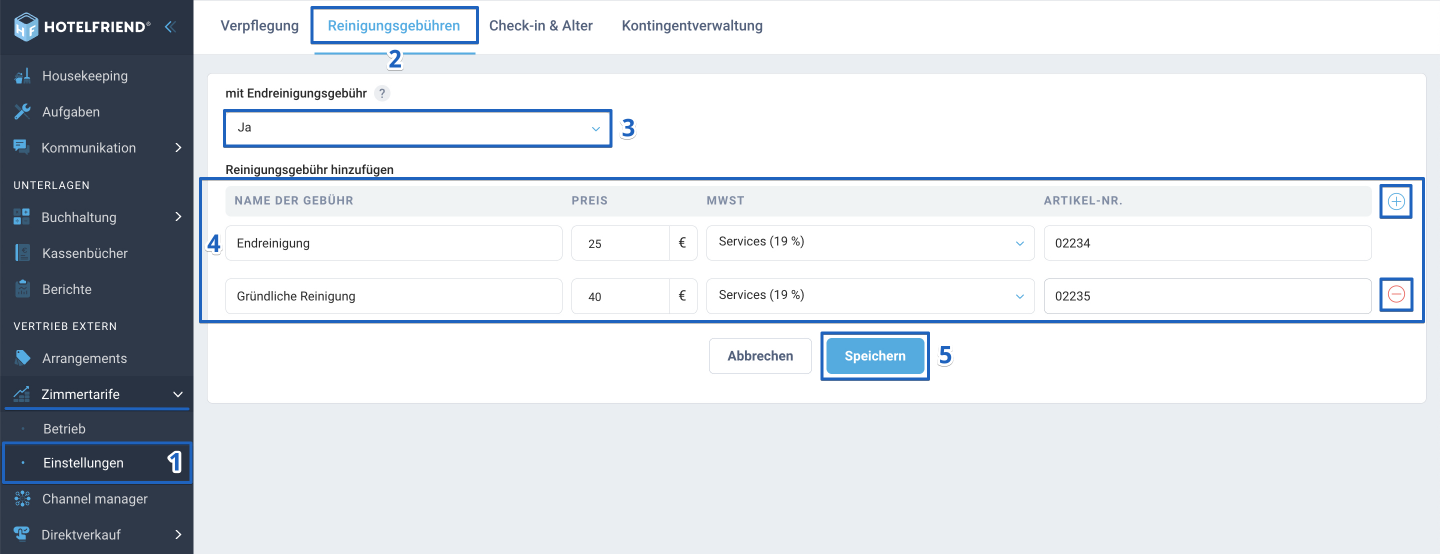The image size is (1440, 554).
Task: Click the 'MwSt' column header
Action: point(726,201)
